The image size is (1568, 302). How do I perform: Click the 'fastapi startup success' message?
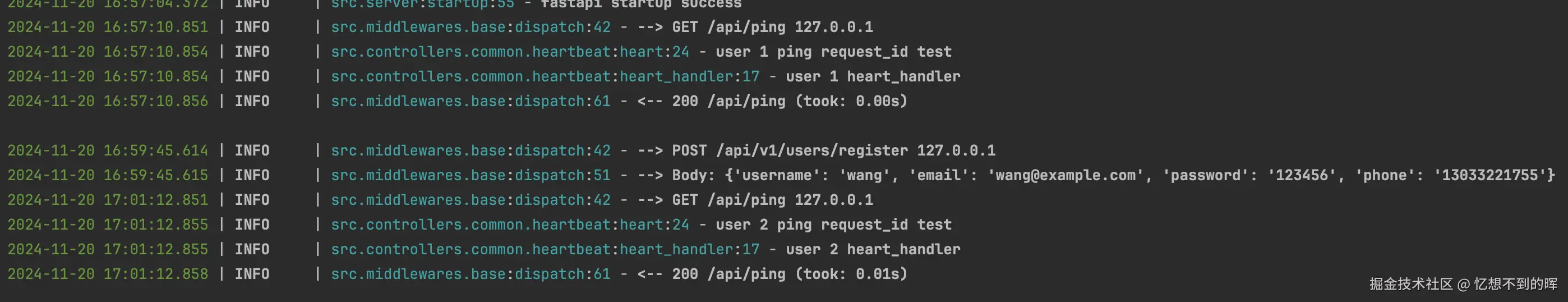coord(641,4)
